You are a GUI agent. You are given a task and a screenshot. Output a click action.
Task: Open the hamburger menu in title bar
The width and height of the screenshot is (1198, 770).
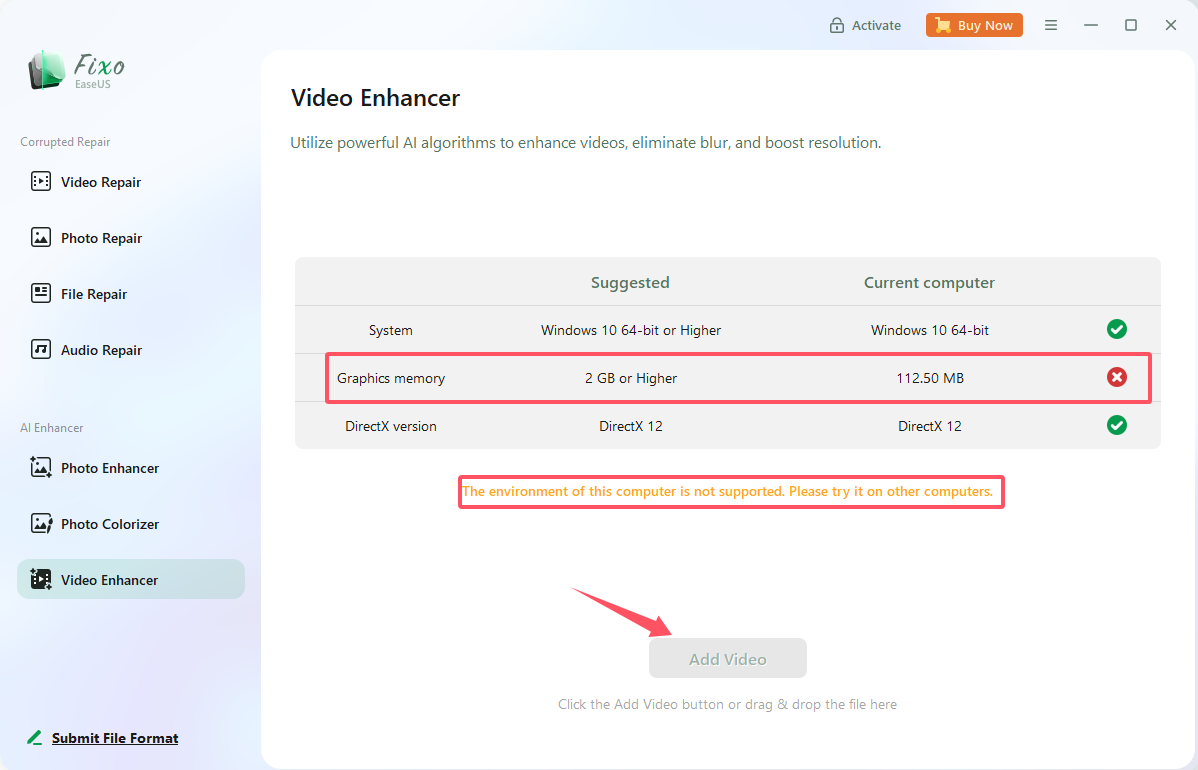click(x=1051, y=25)
